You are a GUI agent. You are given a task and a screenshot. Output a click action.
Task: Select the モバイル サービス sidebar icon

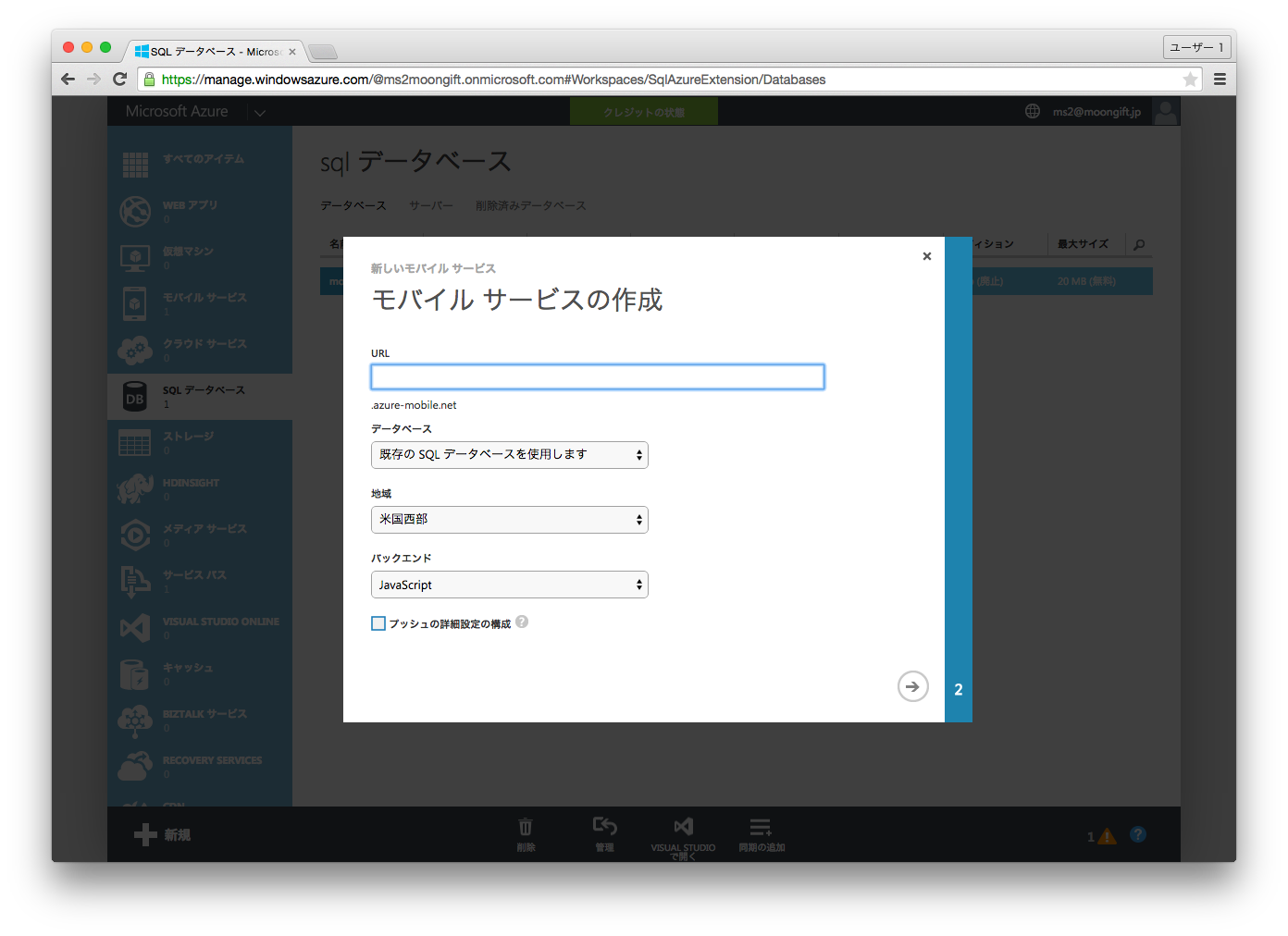coord(135,303)
